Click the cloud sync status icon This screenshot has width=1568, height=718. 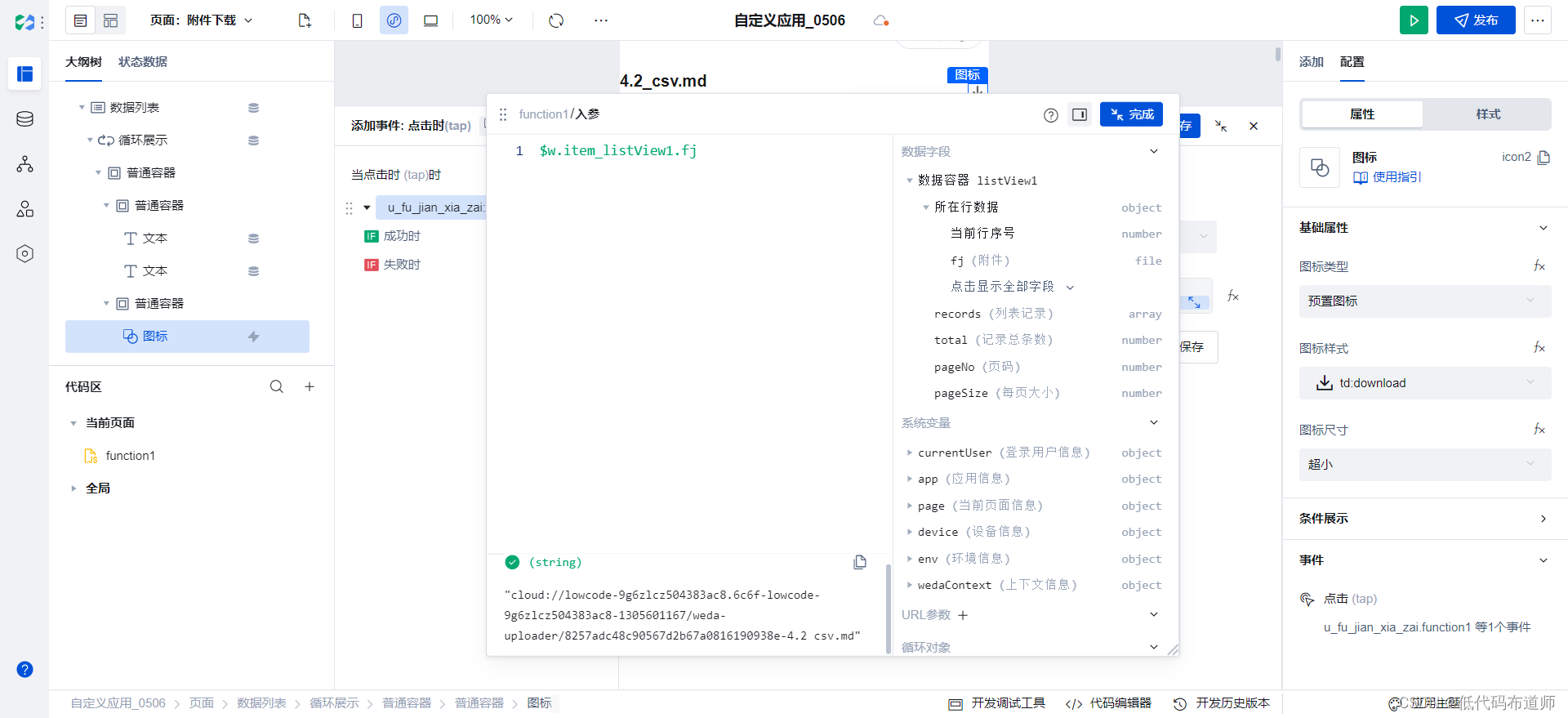click(880, 20)
